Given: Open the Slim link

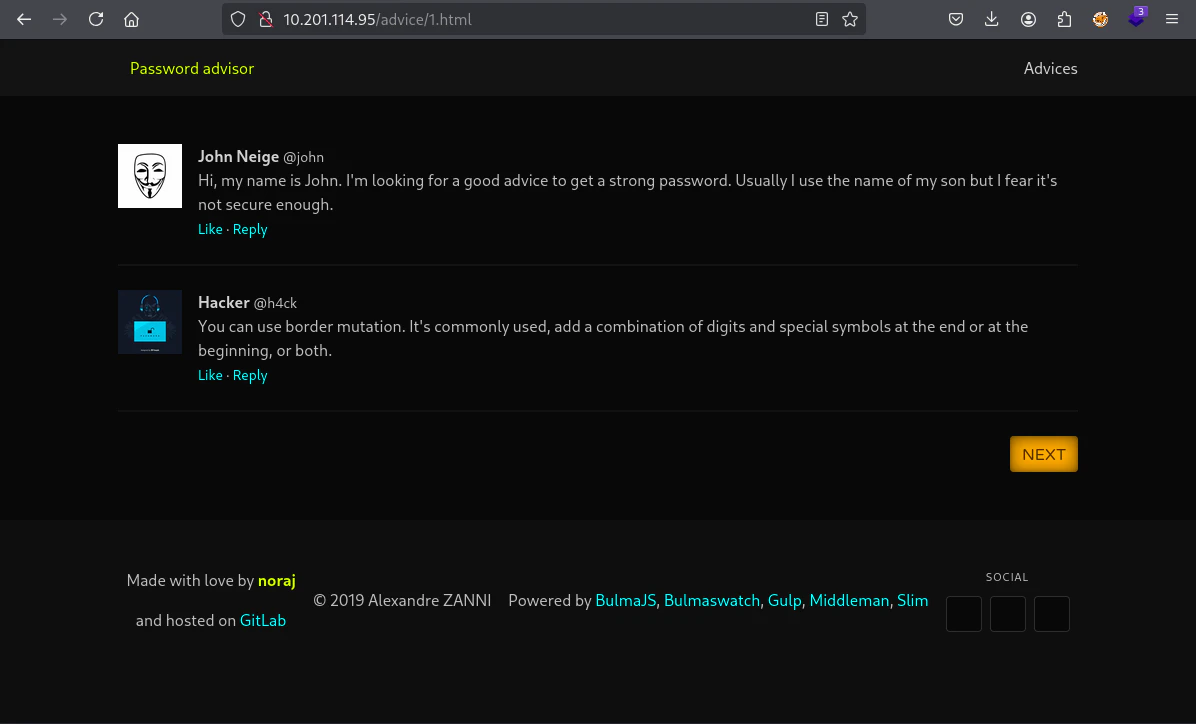Looking at the screenshot, I should tap(913, 601).
